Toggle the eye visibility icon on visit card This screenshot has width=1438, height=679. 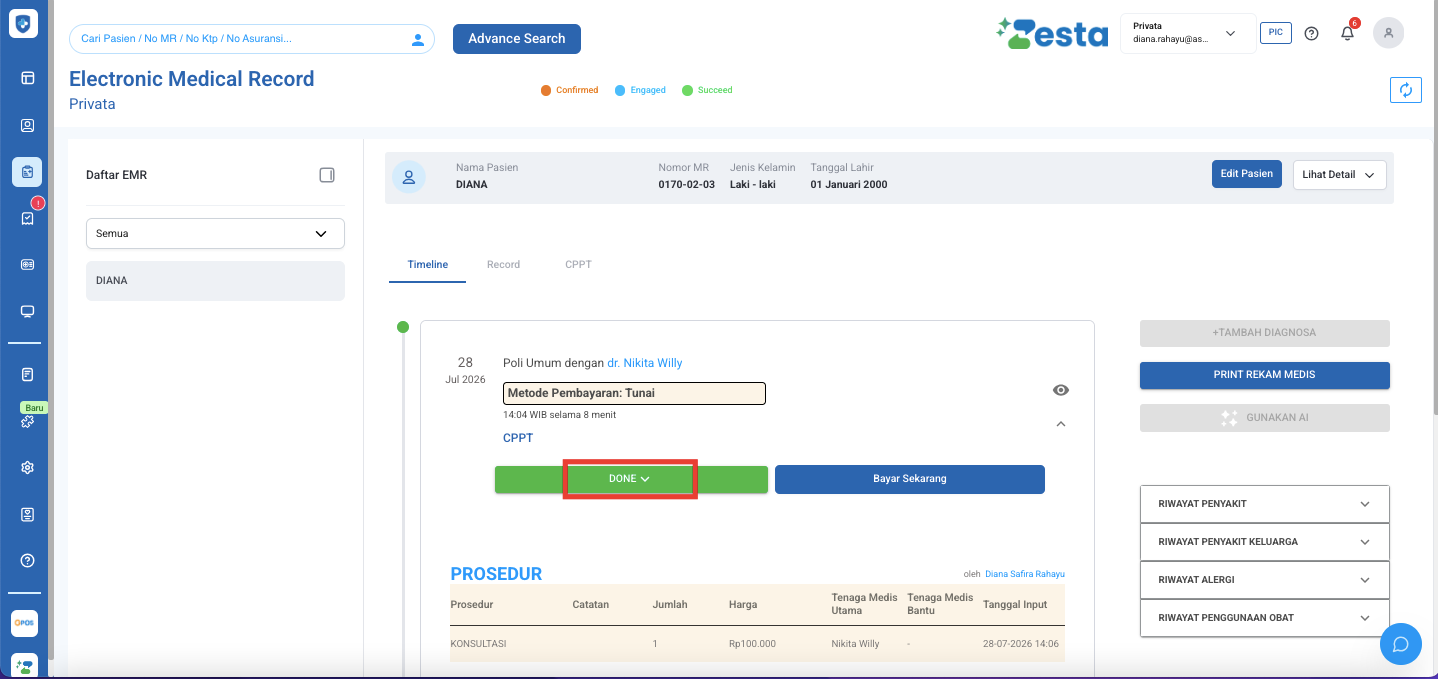(1061, 390)
